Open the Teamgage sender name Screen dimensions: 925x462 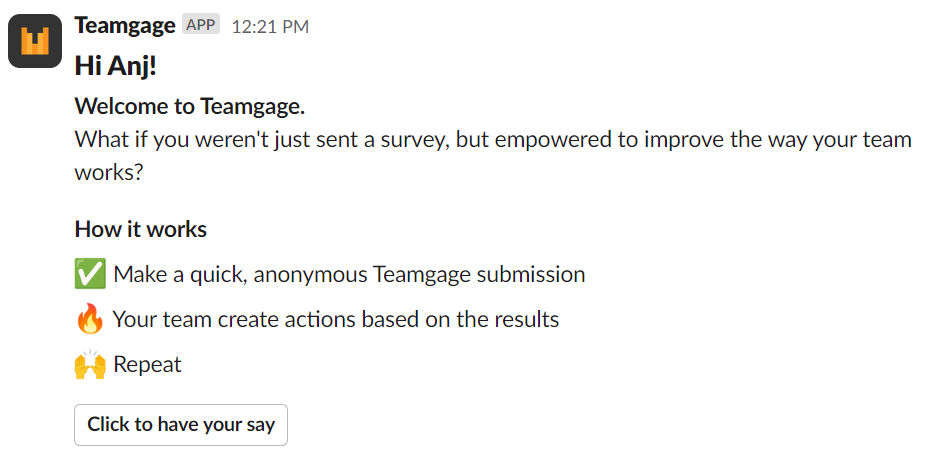[125, 25]
